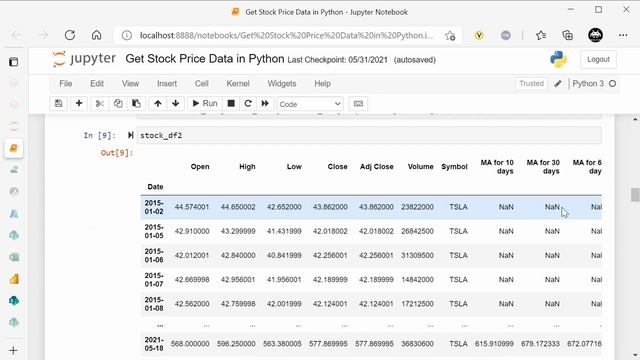
Task: Open the File menu
Action: click(66, 84)
